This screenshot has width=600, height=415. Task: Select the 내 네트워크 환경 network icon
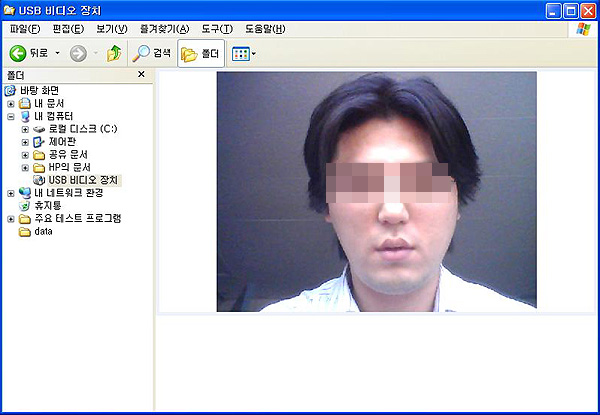point(25,193)
